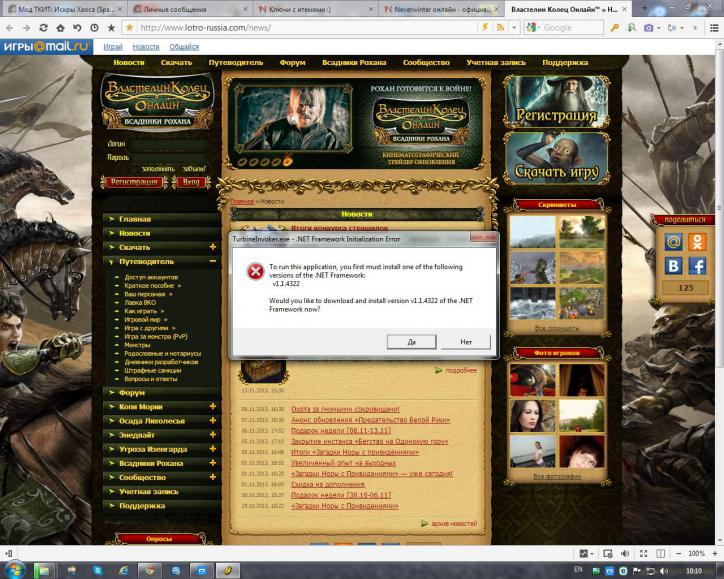
Task: Collapse the Путеводитель sidebar section
Action: tap(213, 261)
